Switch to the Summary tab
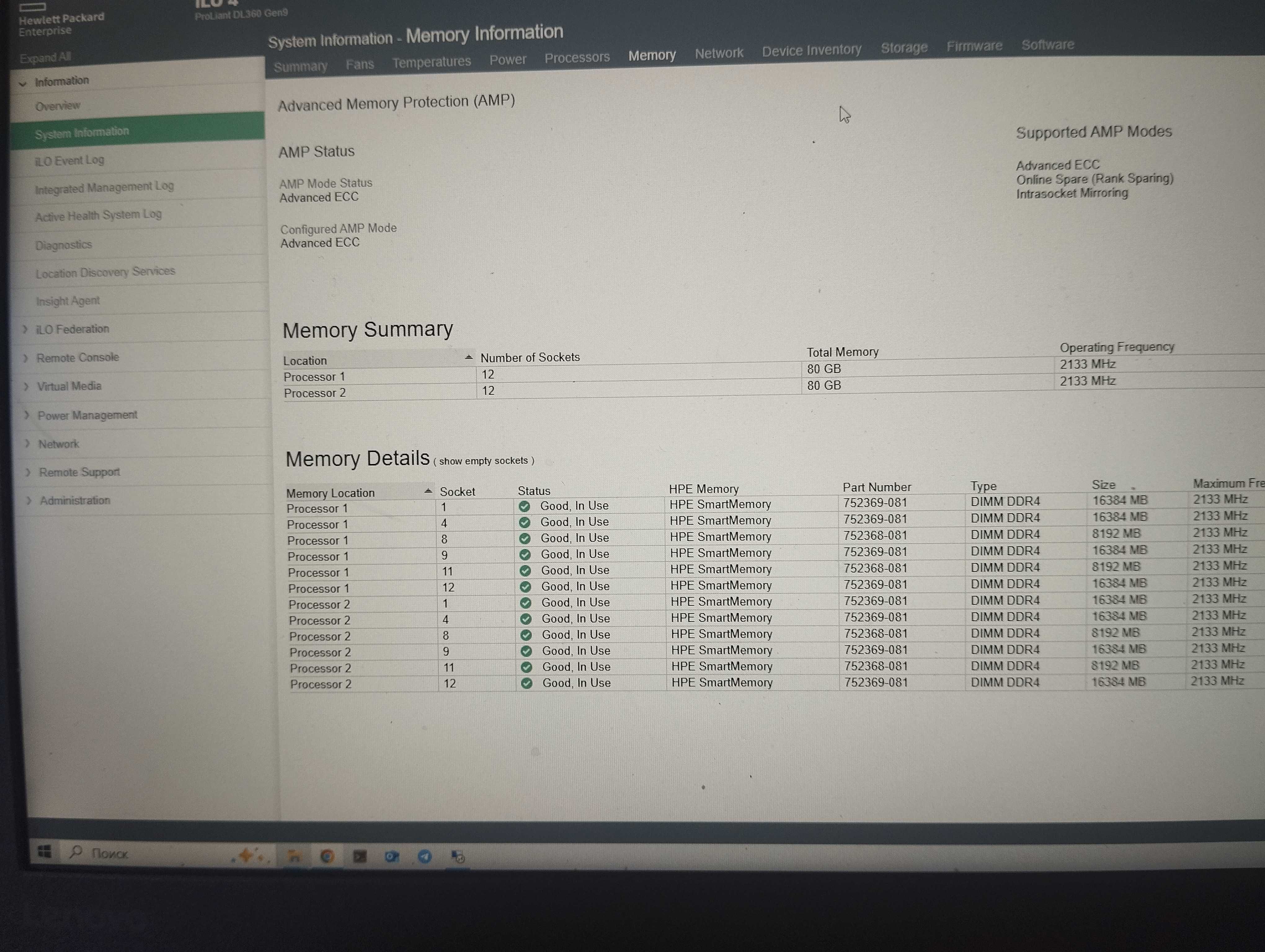The height and width of the screenshot is (952, 1265). pyautogui.click(x=300, y=66)
